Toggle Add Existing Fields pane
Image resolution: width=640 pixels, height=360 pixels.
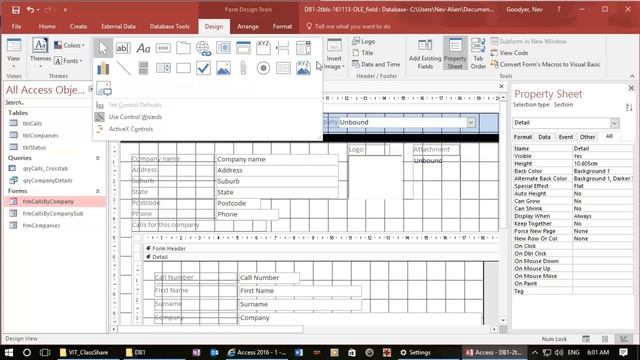point(425,53)
